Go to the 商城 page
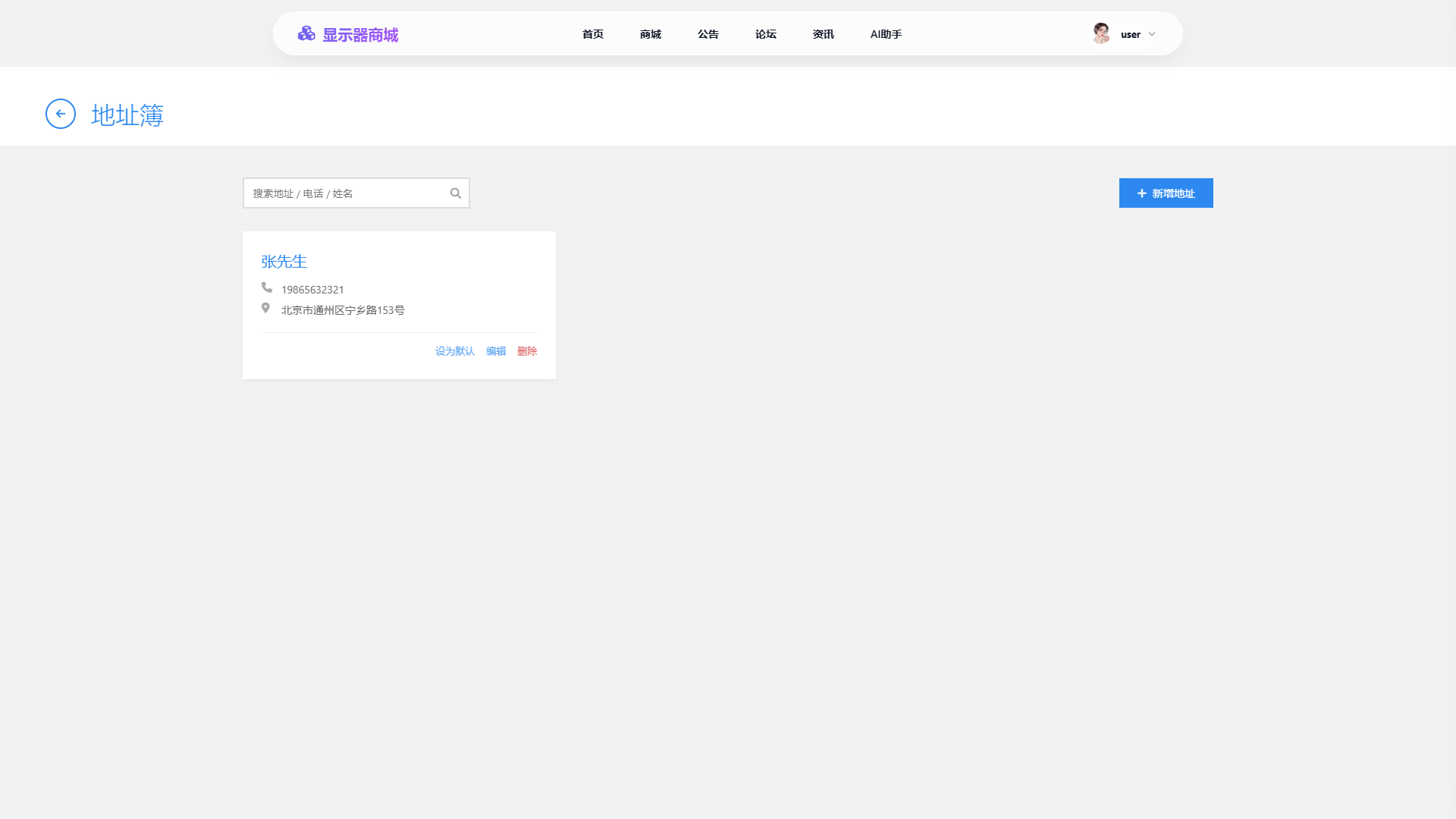The height and width of the screenshot is (819, 1456). (651, 34)
